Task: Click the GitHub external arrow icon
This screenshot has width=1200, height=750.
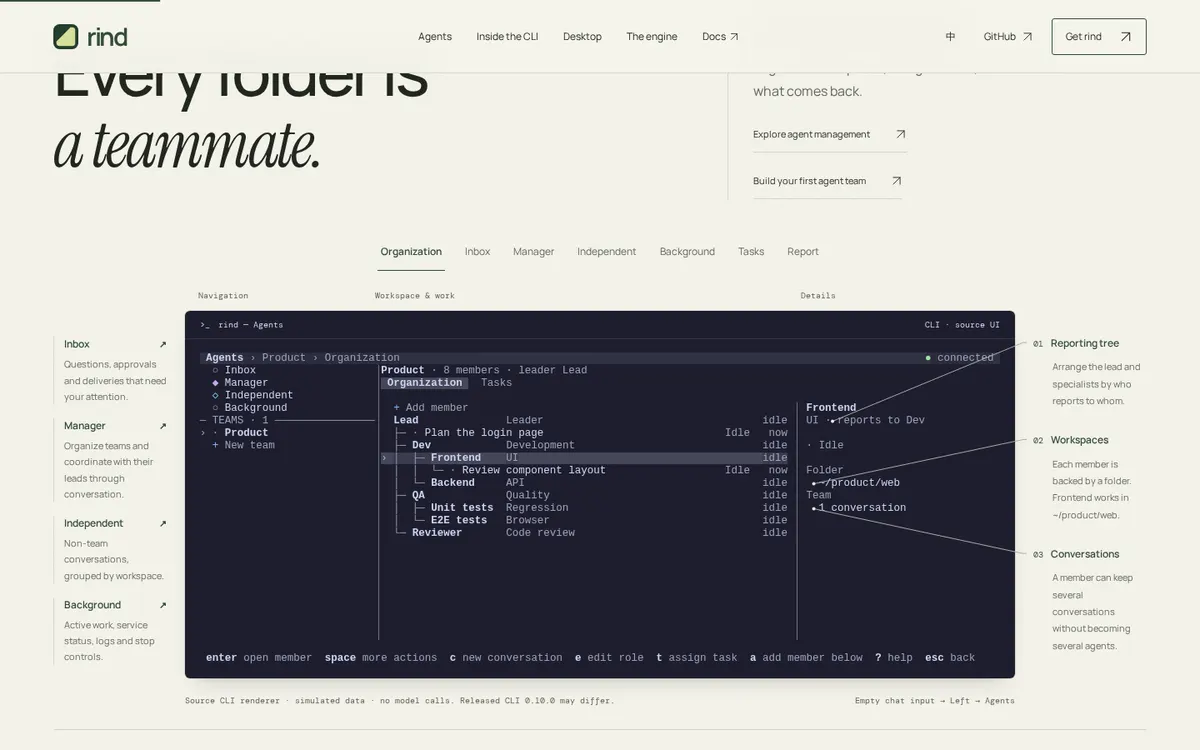Action: coord(1027,37)
